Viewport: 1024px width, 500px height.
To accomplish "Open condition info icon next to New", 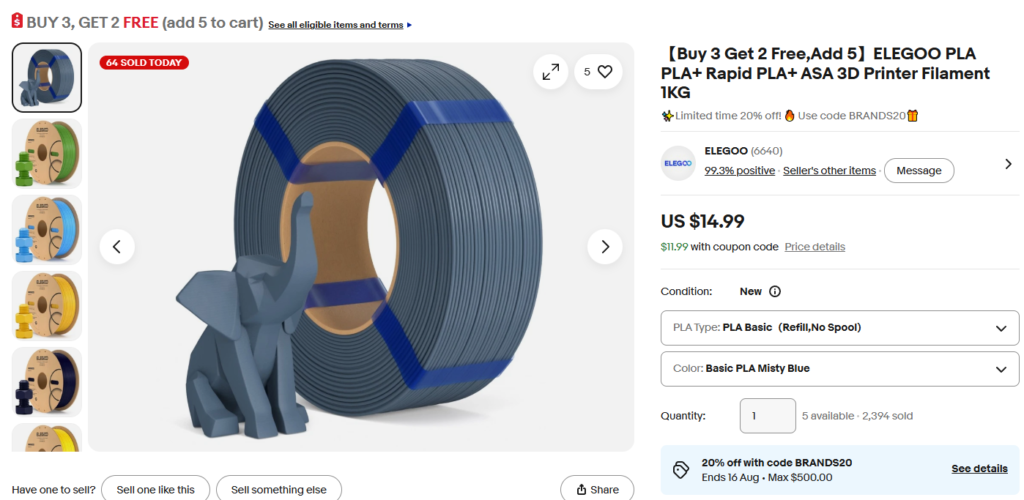I will tap(775, 292).
